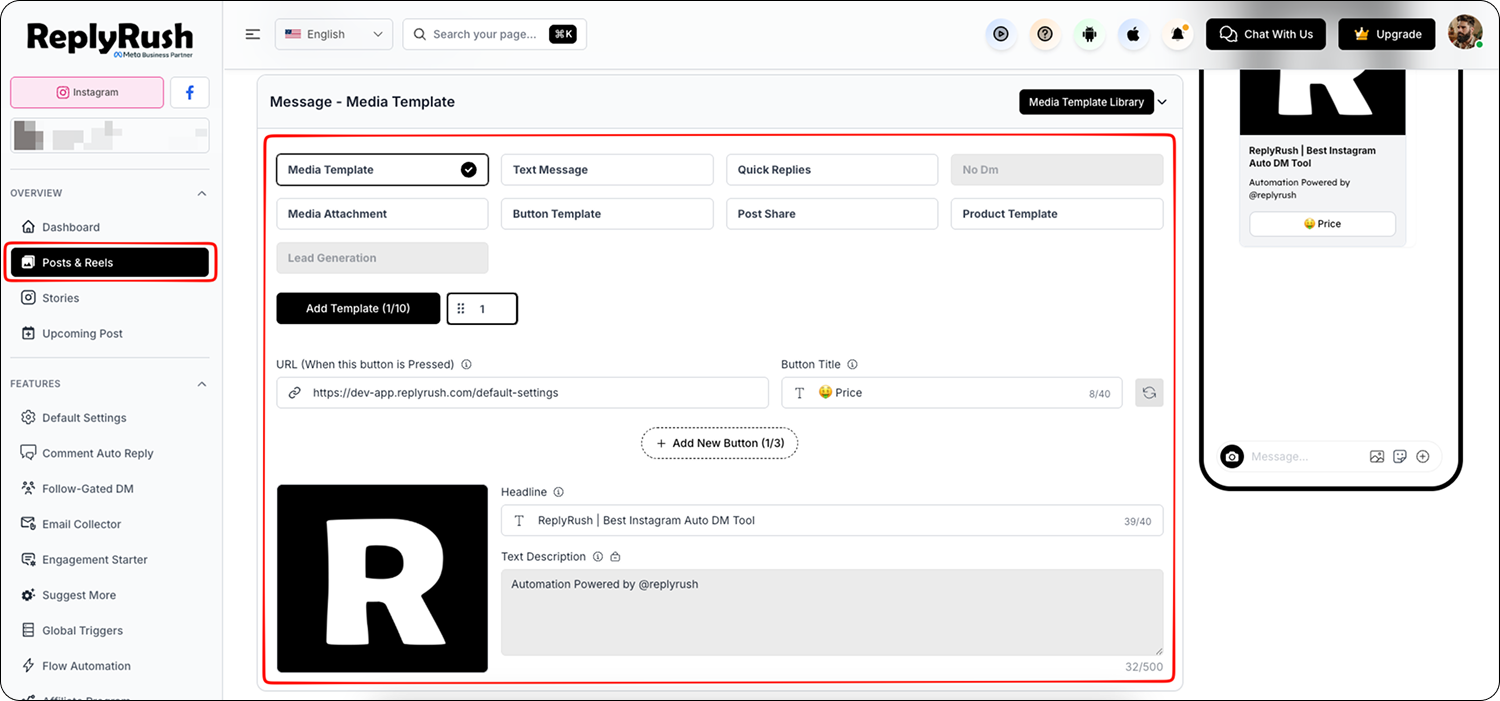Click the lock icon next to Text Description

click(x=615, y=557)
